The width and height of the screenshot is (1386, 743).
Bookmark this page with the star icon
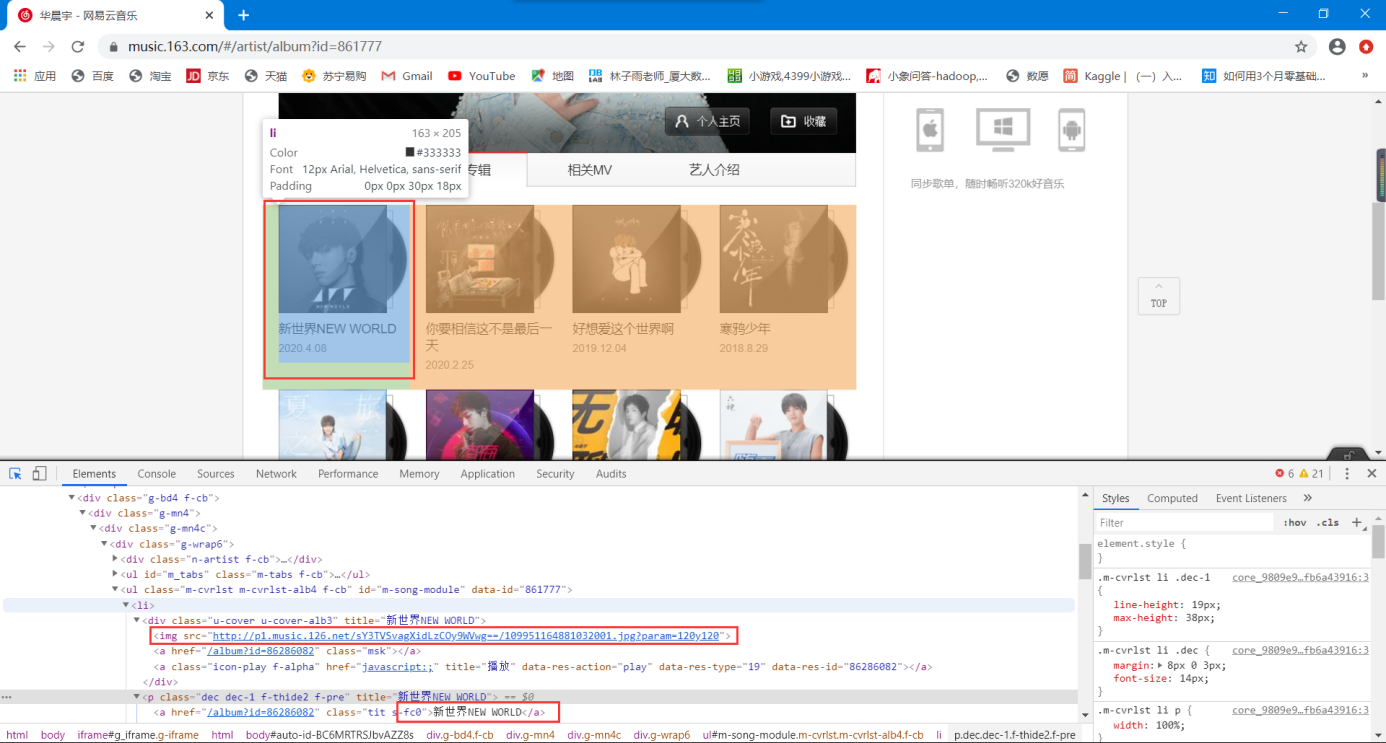click(x=1301, y=46)
